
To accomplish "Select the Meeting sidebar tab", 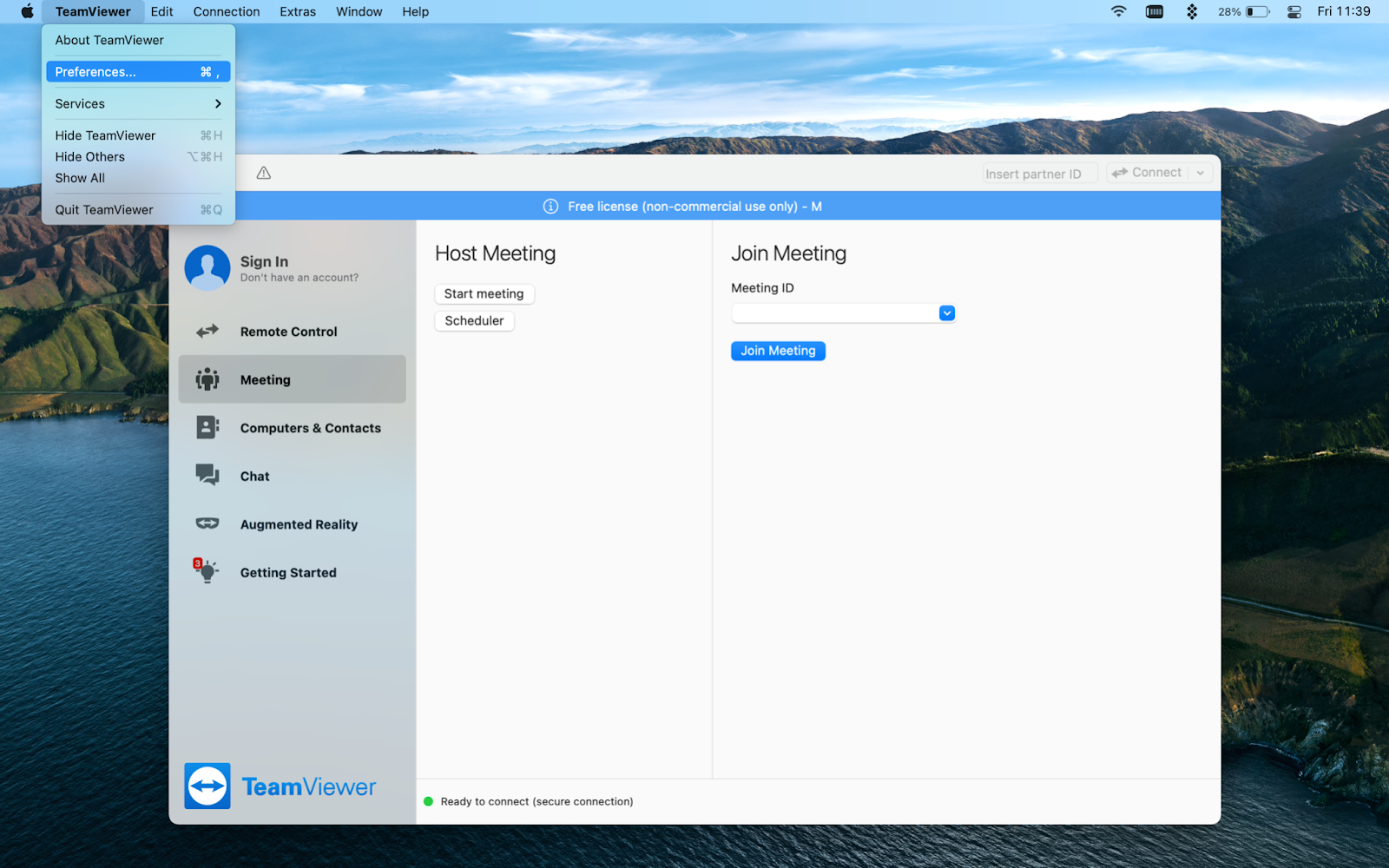I will click(293, 379).
